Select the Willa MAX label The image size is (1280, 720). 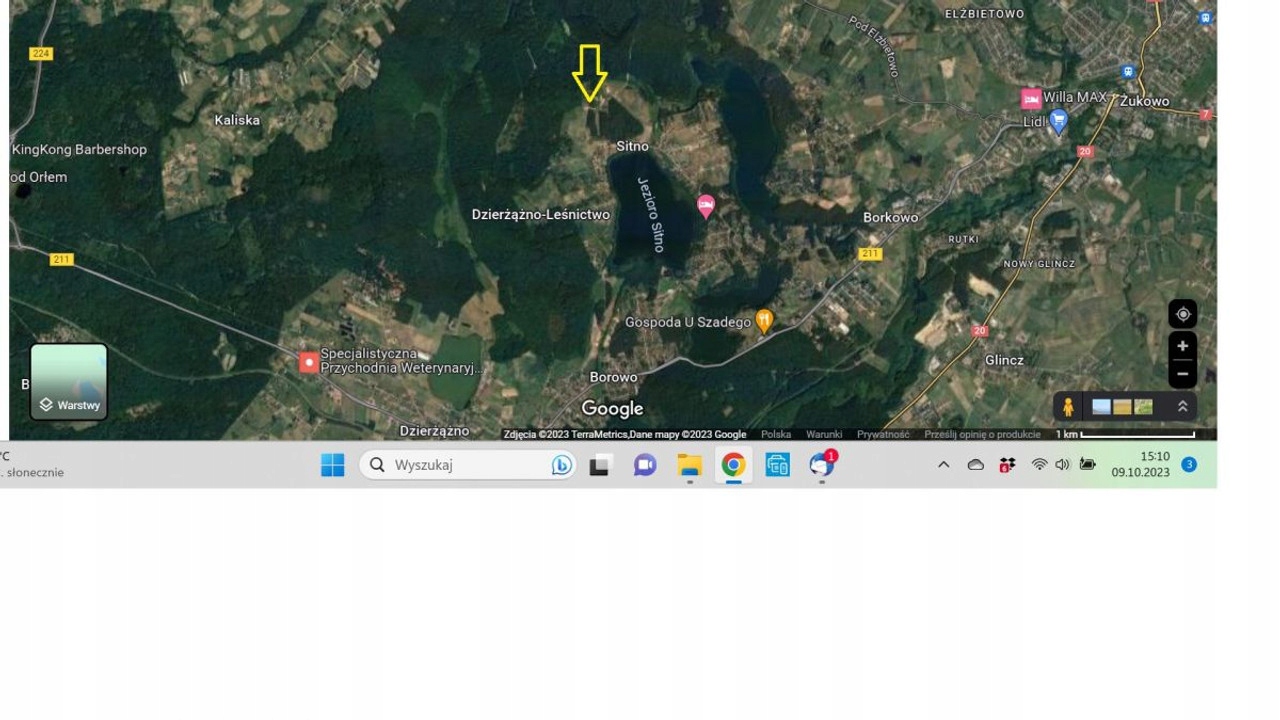coord(1075,98)
